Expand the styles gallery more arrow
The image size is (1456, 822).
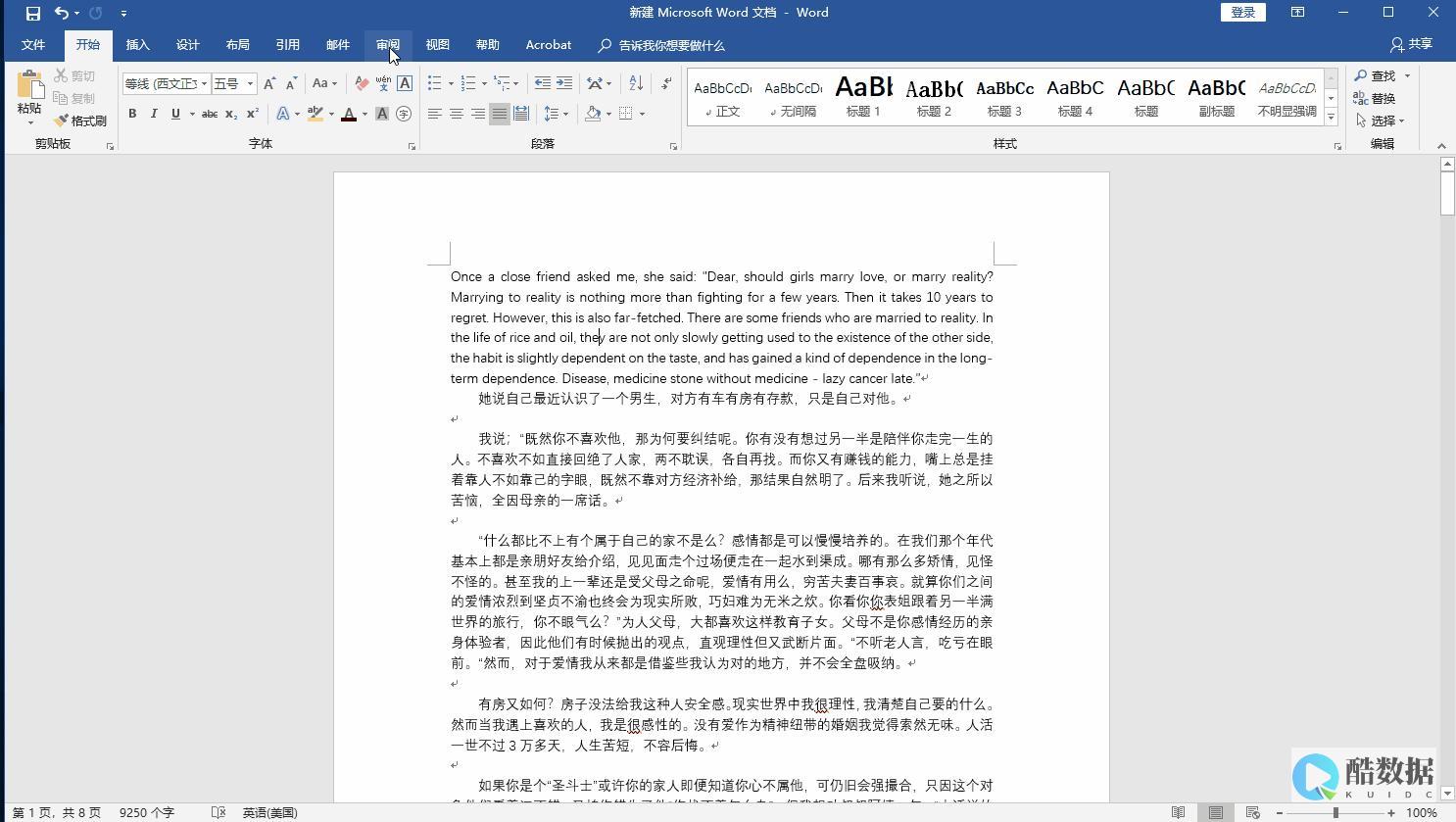coord(1331,118)
